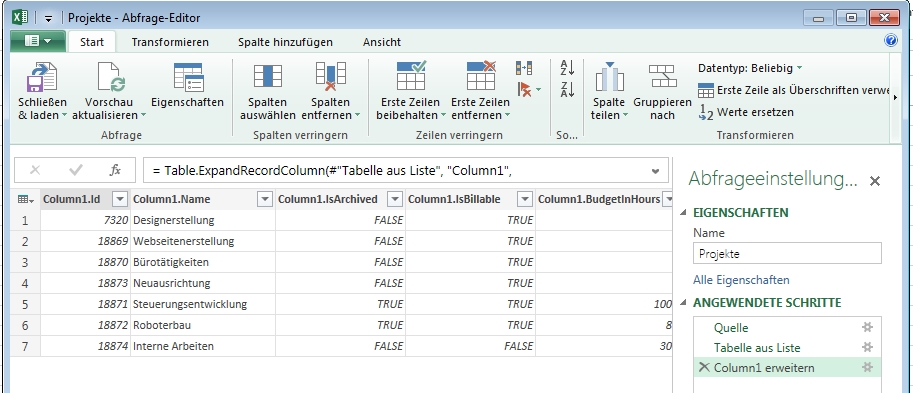Click the Webseitenerstellung cell
The height and width of the screenshot is (393, 913).
(x=203, y=241)
